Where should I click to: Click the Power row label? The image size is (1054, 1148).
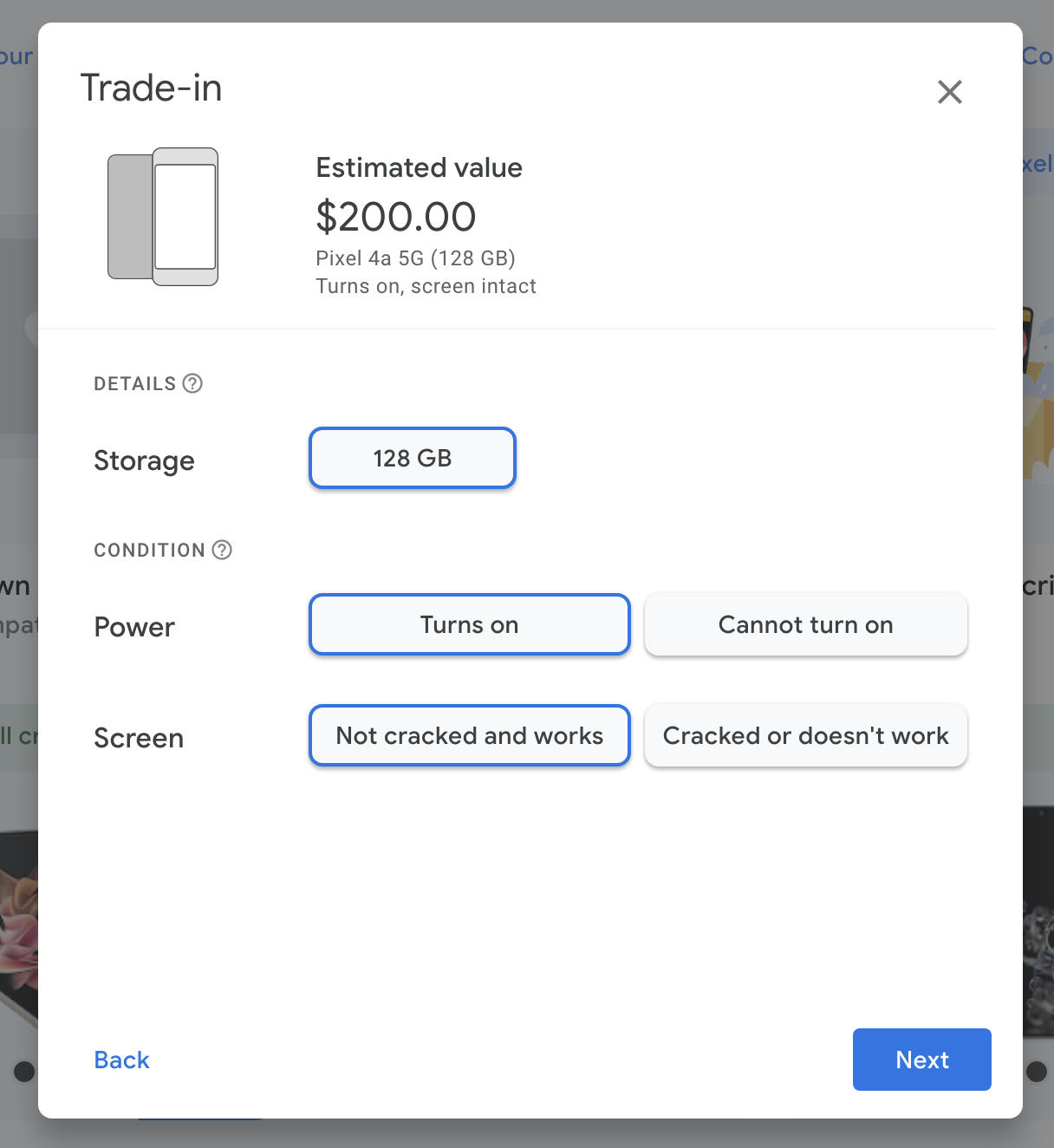(134, 627)
